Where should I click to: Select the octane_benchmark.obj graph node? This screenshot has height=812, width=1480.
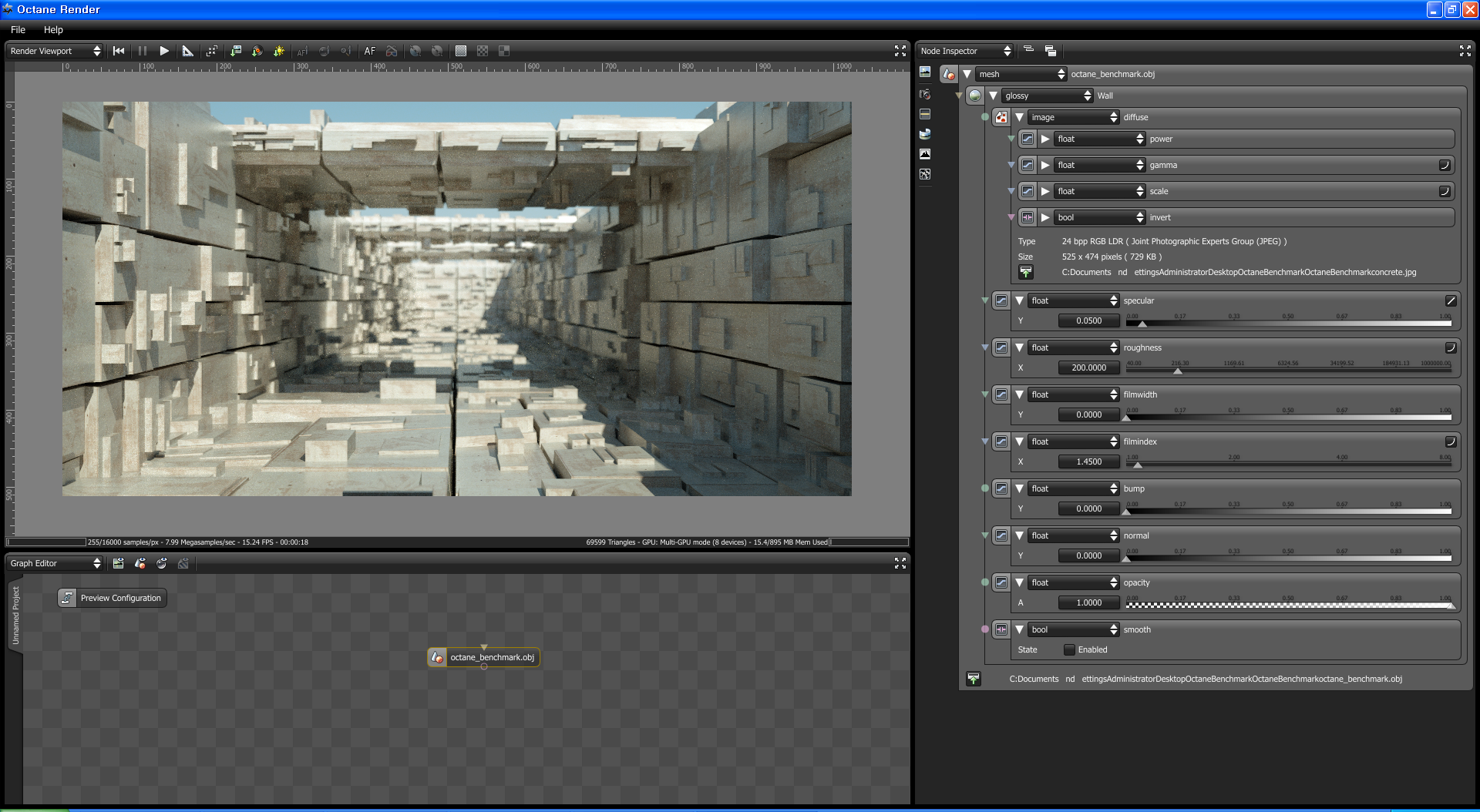point(484,657)
